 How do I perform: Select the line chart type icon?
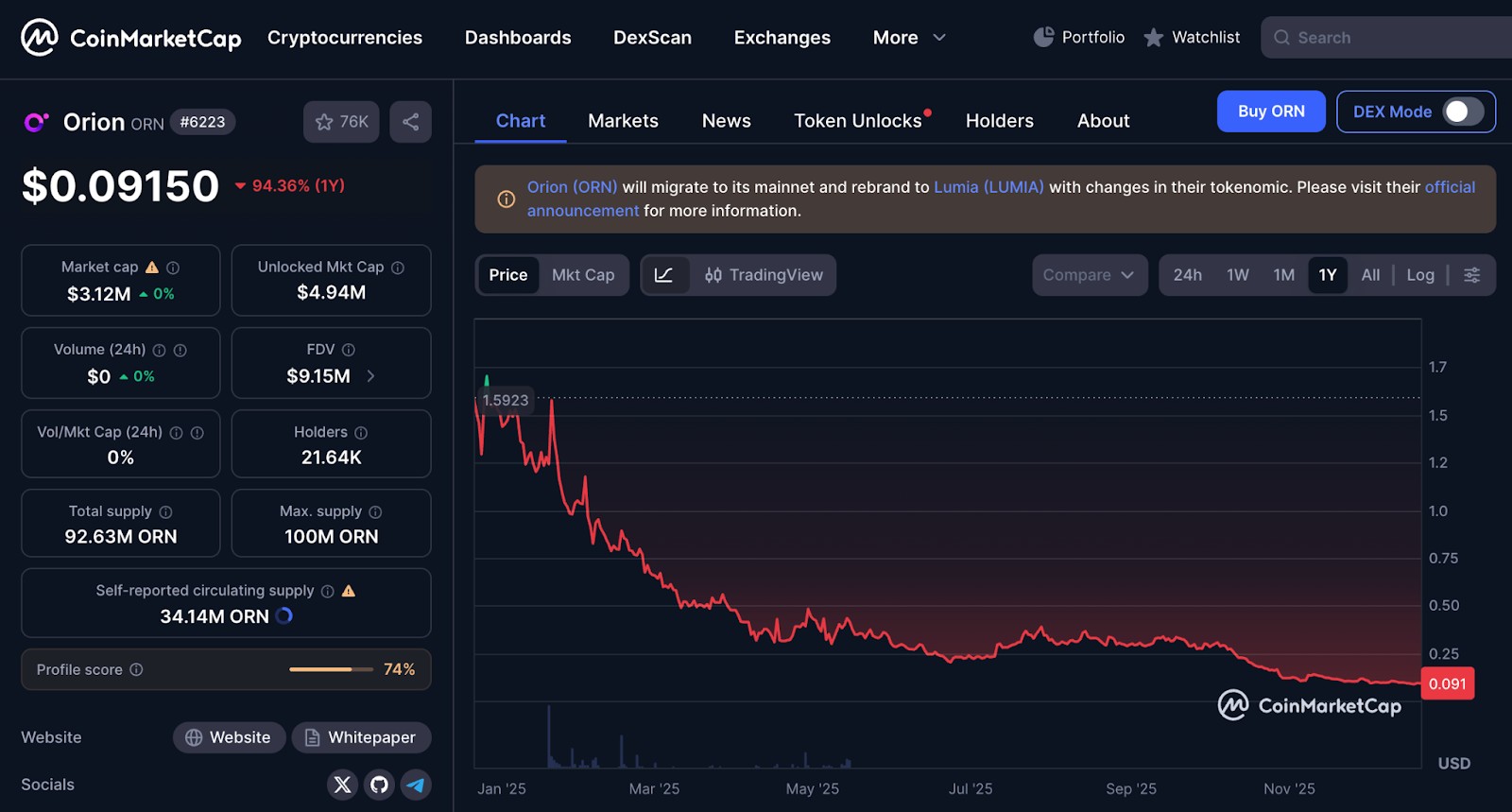[x=664, y=275]
